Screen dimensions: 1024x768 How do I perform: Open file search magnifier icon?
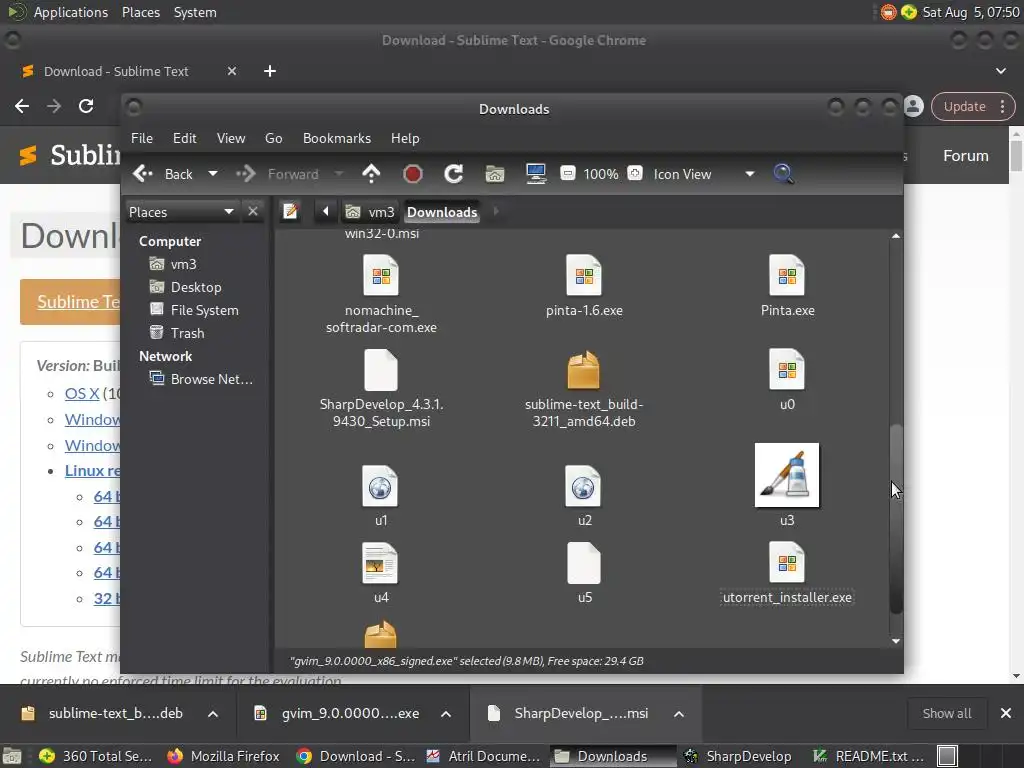[783, 174]
